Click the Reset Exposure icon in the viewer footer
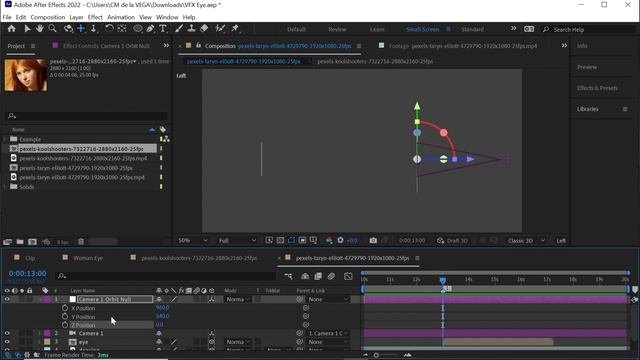Viewport: 640px width, 360px height. [x=340, y=240]
